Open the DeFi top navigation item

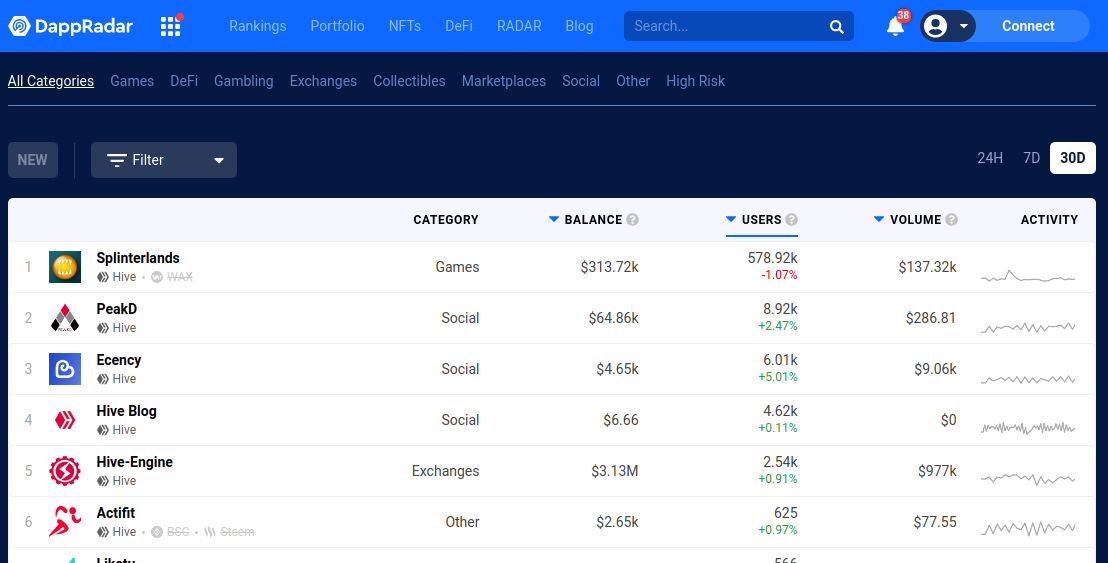click(459, 26)
